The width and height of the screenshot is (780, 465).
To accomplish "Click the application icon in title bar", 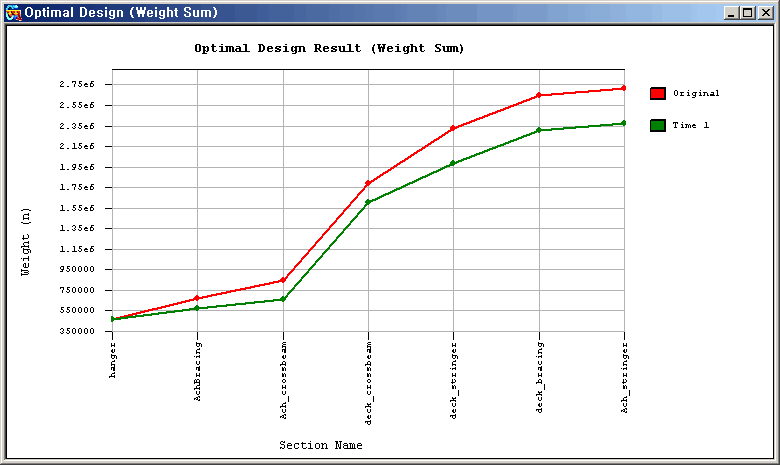I will tap(13, 13).
